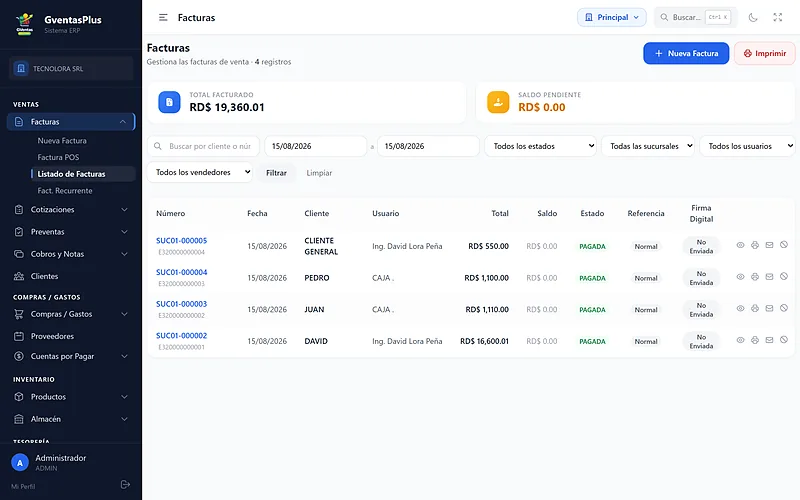Screen dimensions: 800x500
Task: Open the Todos los vendedores dropdown
Action: coord(199,172)
